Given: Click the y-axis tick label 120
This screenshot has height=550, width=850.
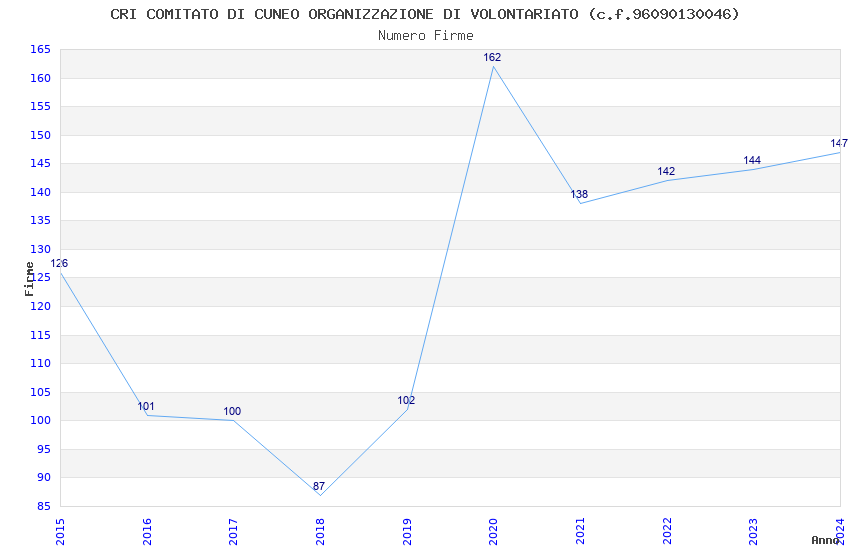Looking at the screenshot, I should 40,307.
